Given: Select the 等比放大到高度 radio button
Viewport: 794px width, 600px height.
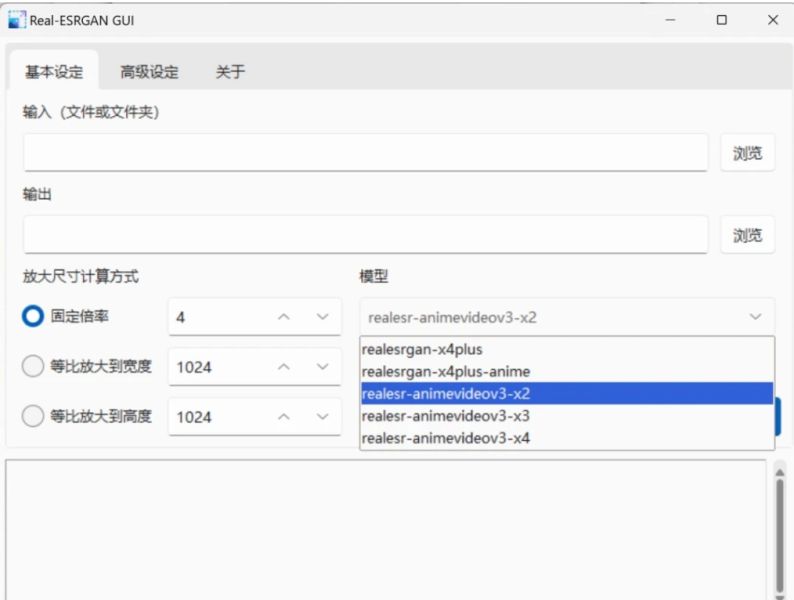Looking at the screenshot, I should coord(33,416).
